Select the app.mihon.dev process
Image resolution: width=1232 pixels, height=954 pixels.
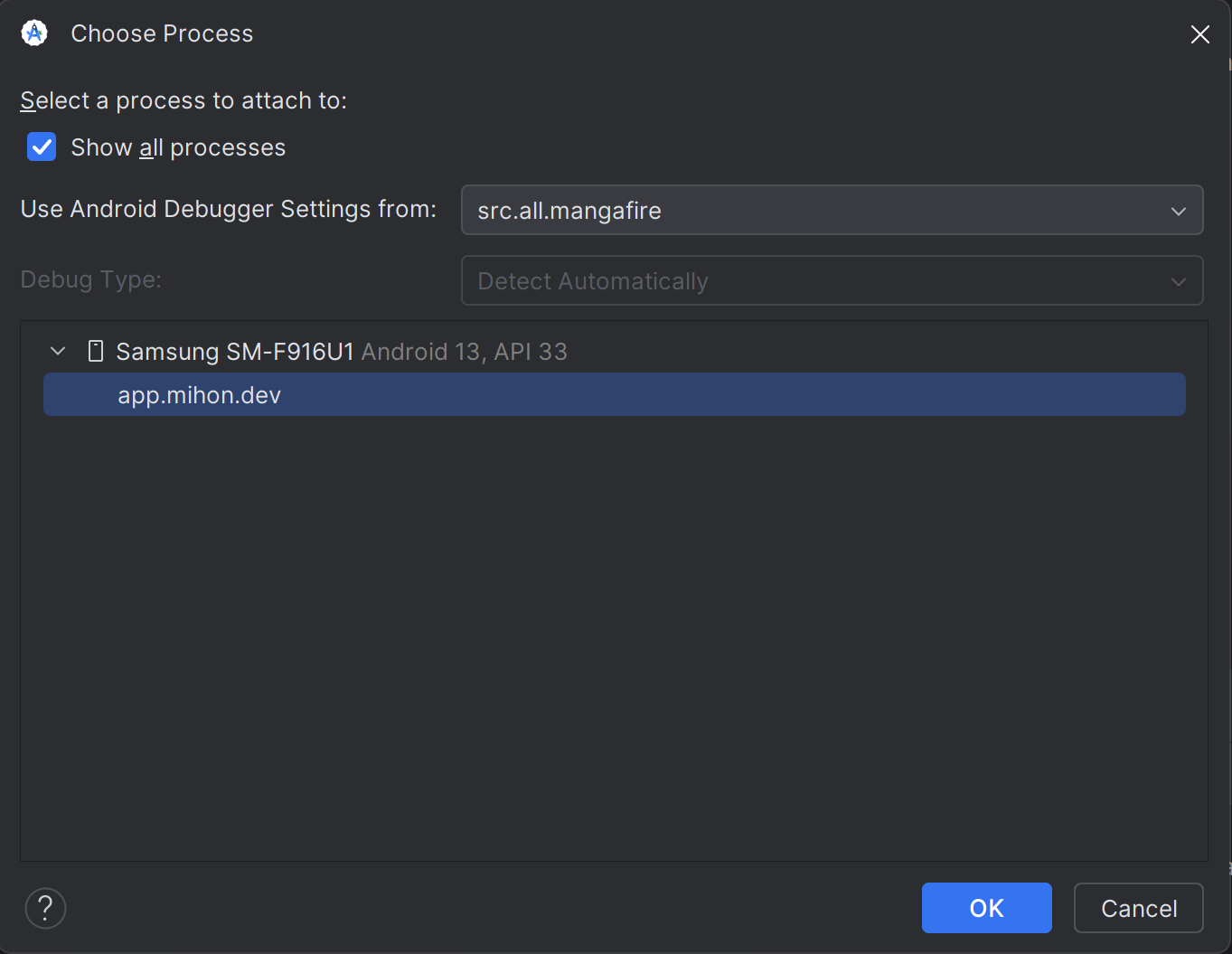point(200,395)
